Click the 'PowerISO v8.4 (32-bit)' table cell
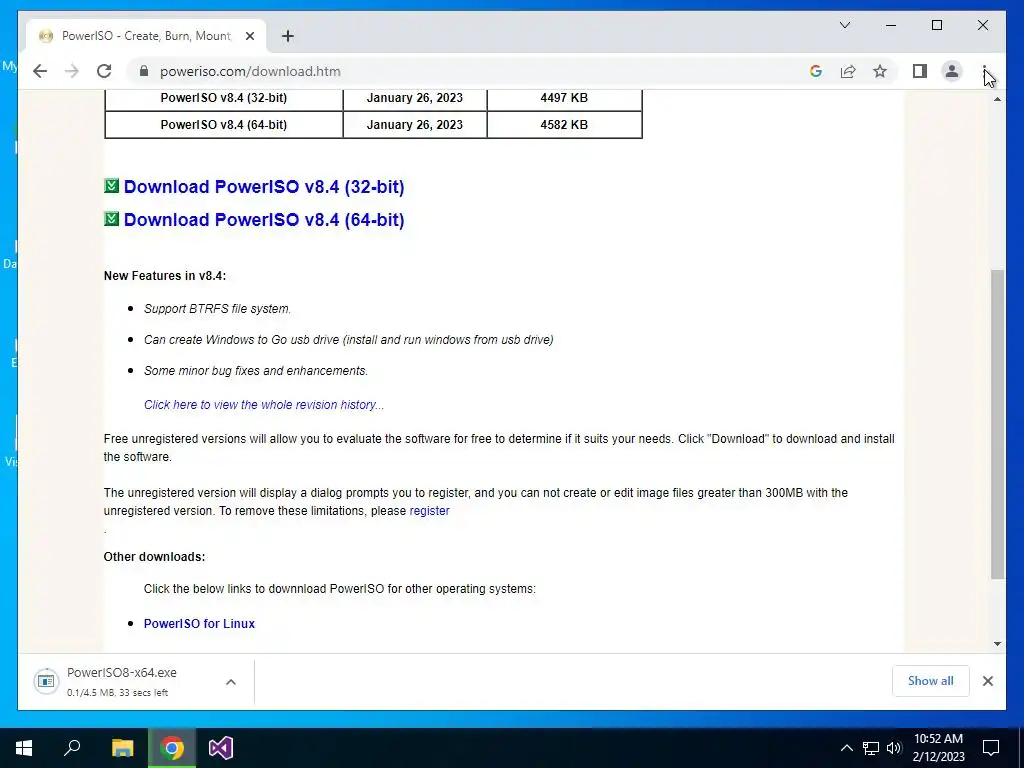The width and height of the screenshot is (1024, 768). click(x=224, y=98)
